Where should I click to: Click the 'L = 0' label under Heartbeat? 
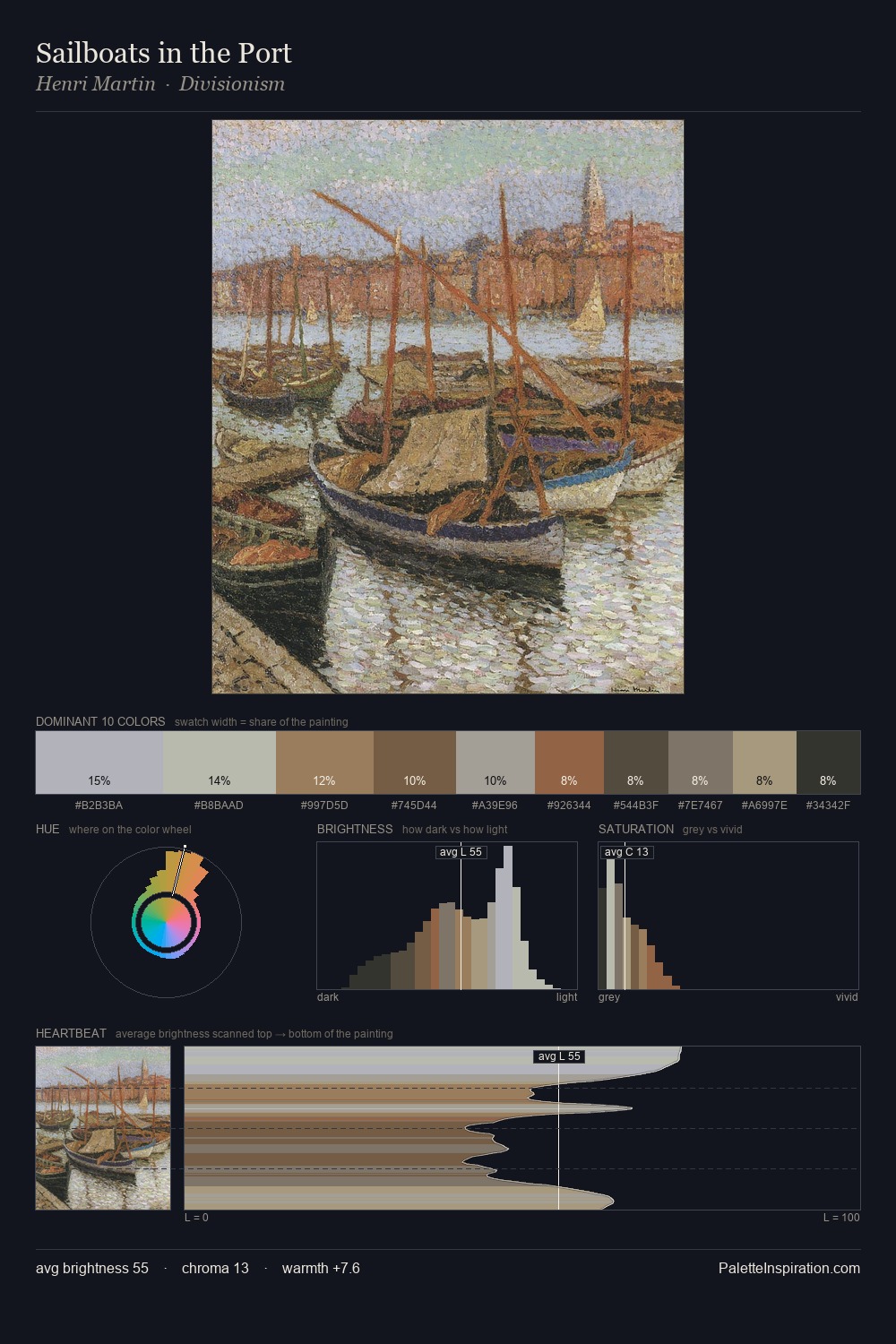196,1217
